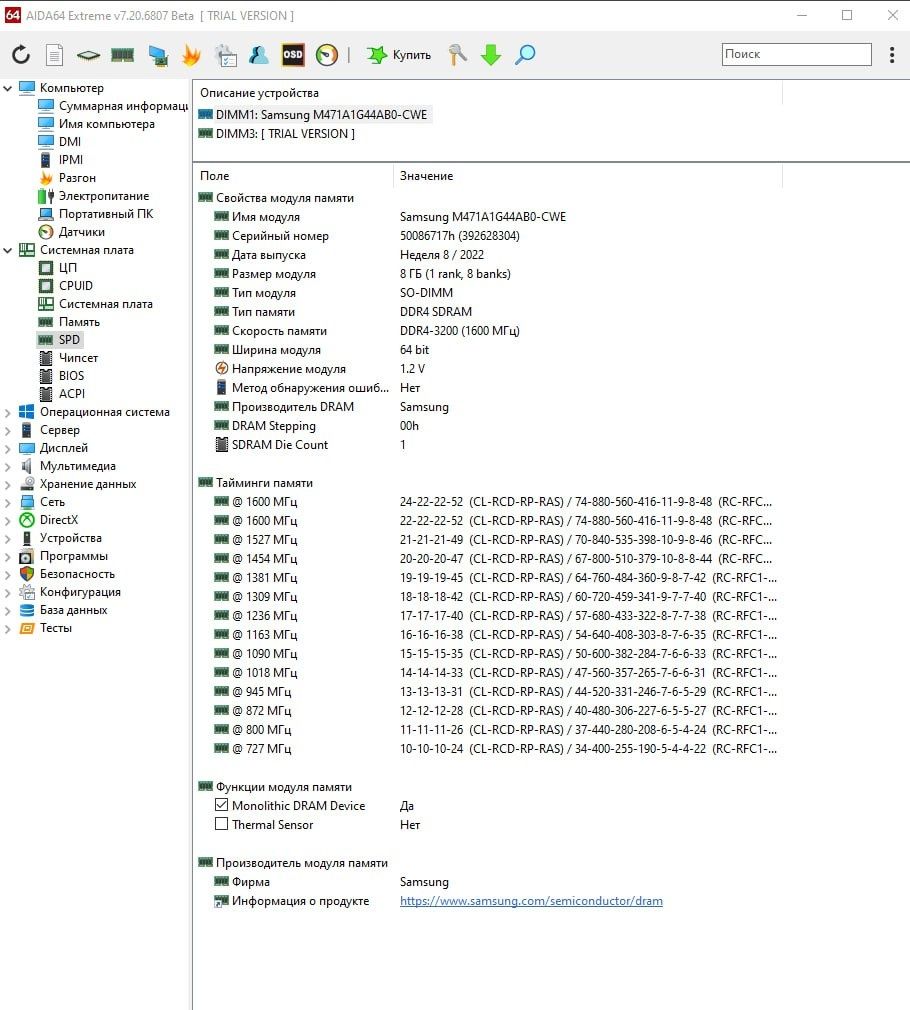
Task: Expand the Операционная система node
Action: pos(8,413)
